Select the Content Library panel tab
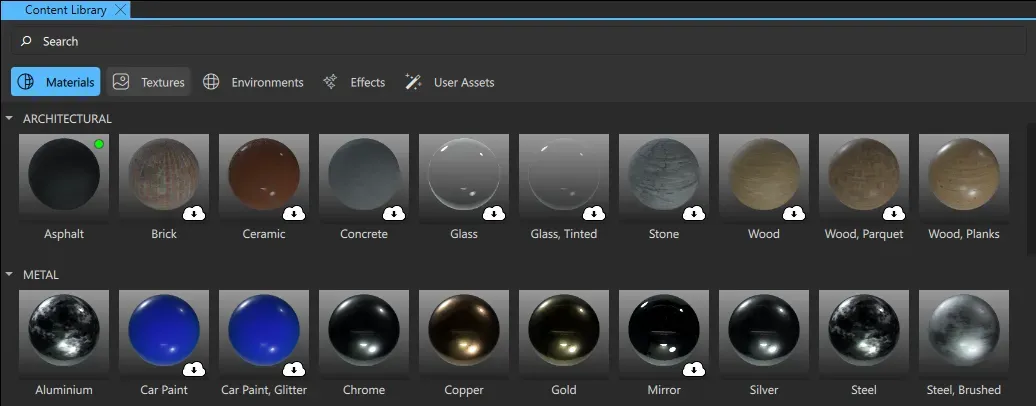 click(x=65, y=10)
